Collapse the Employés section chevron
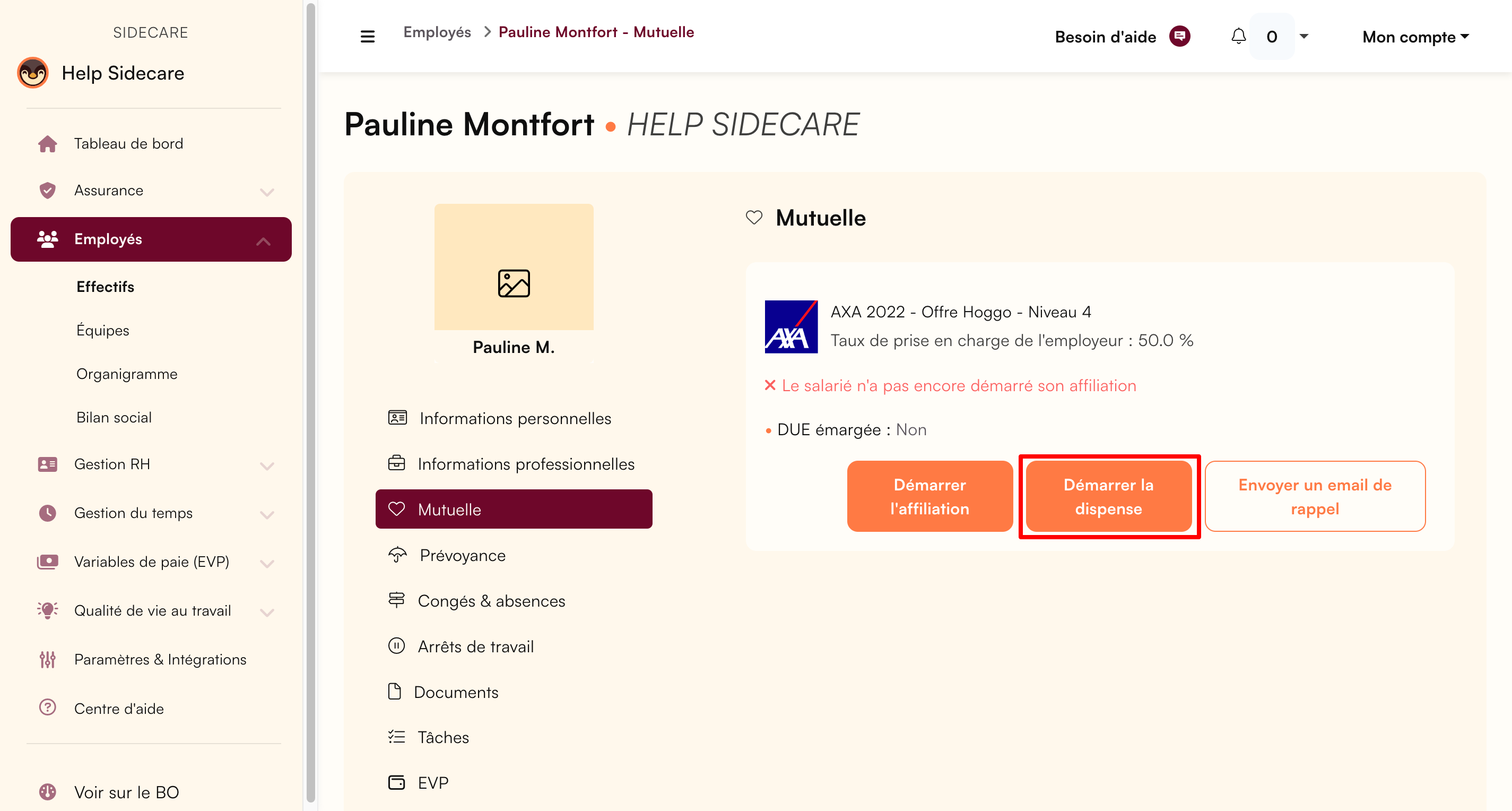The height and width of the screenshot is (811, 1512). (x=264, y=241)
